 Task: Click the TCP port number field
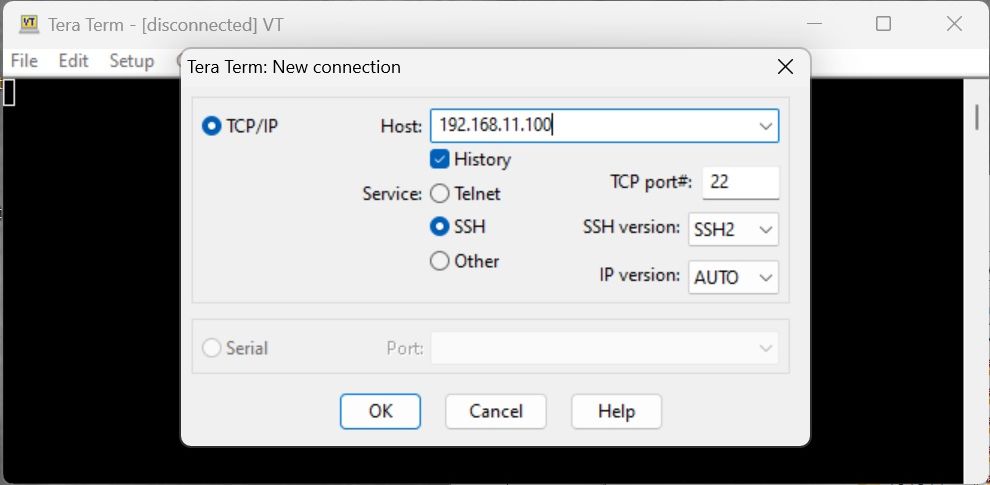click(x=741, y=183)
